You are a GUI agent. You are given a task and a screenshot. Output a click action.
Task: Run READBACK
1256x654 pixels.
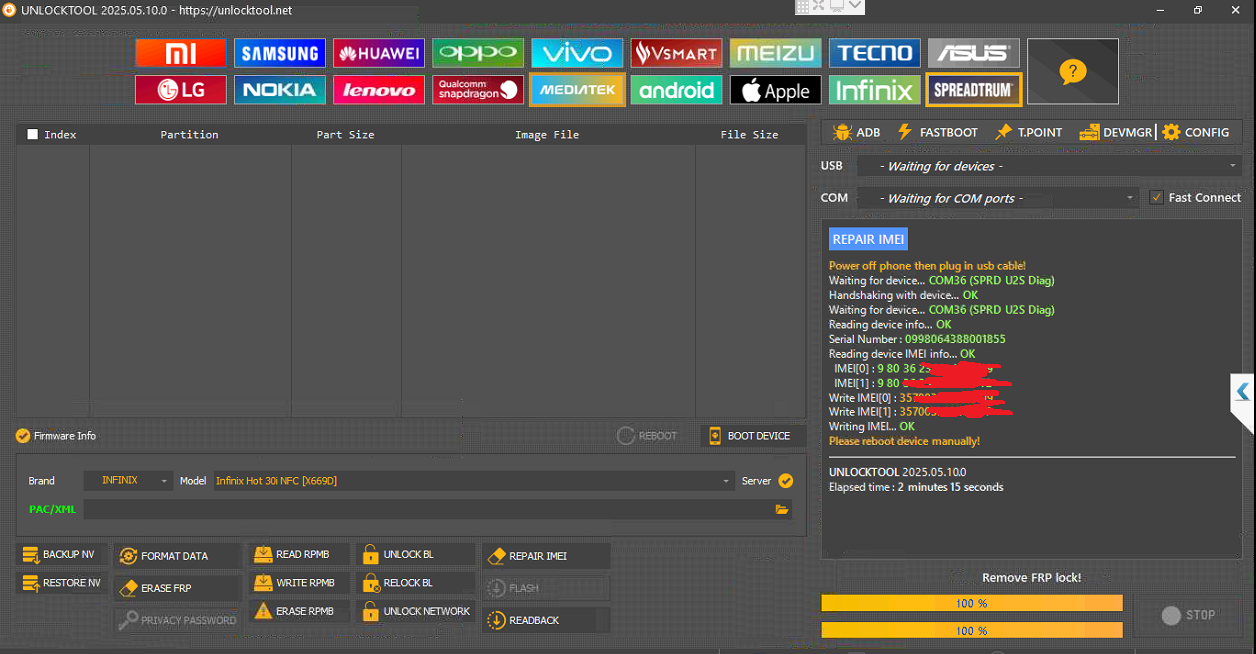pos(546,620)
